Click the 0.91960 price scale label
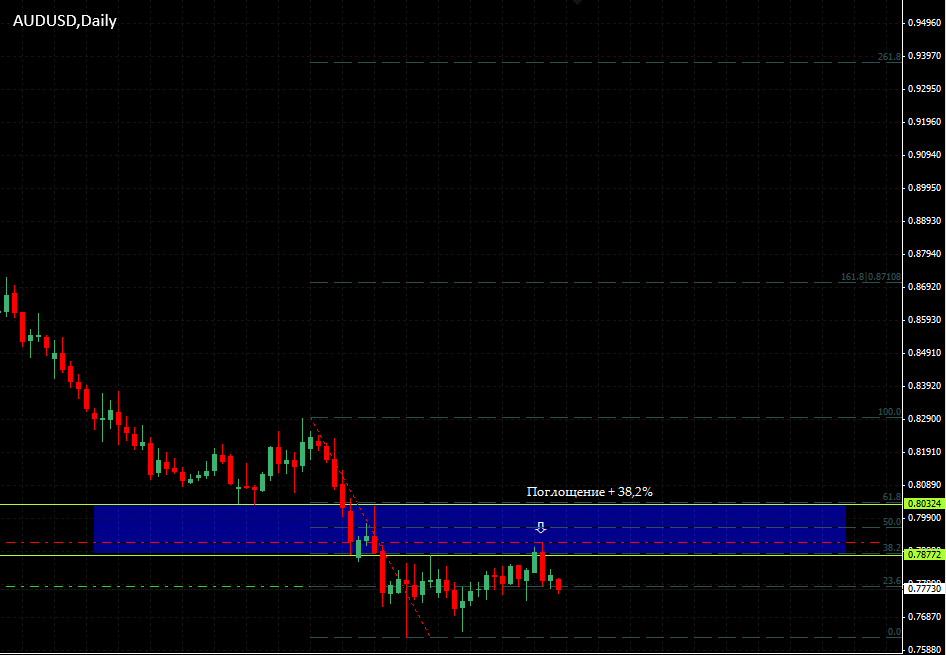The width and height of the screenshot is (946, 655). 924,122
